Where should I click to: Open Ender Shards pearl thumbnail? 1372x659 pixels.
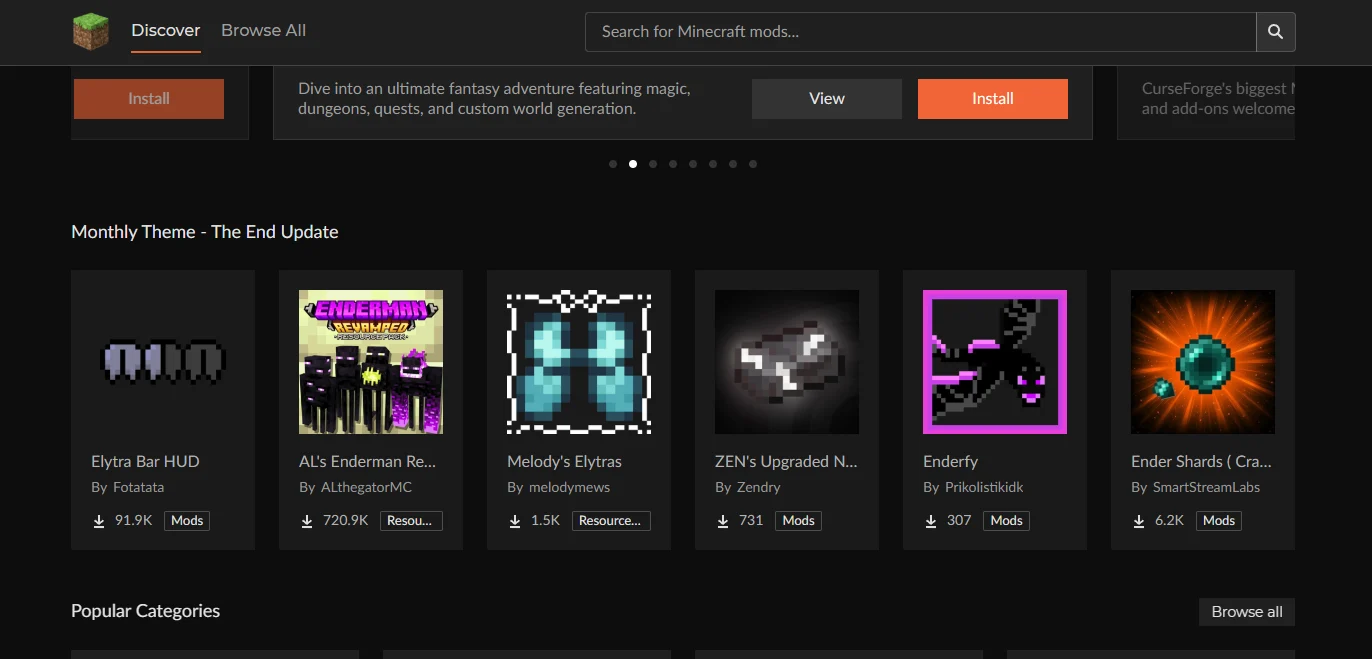point(1203,362)
